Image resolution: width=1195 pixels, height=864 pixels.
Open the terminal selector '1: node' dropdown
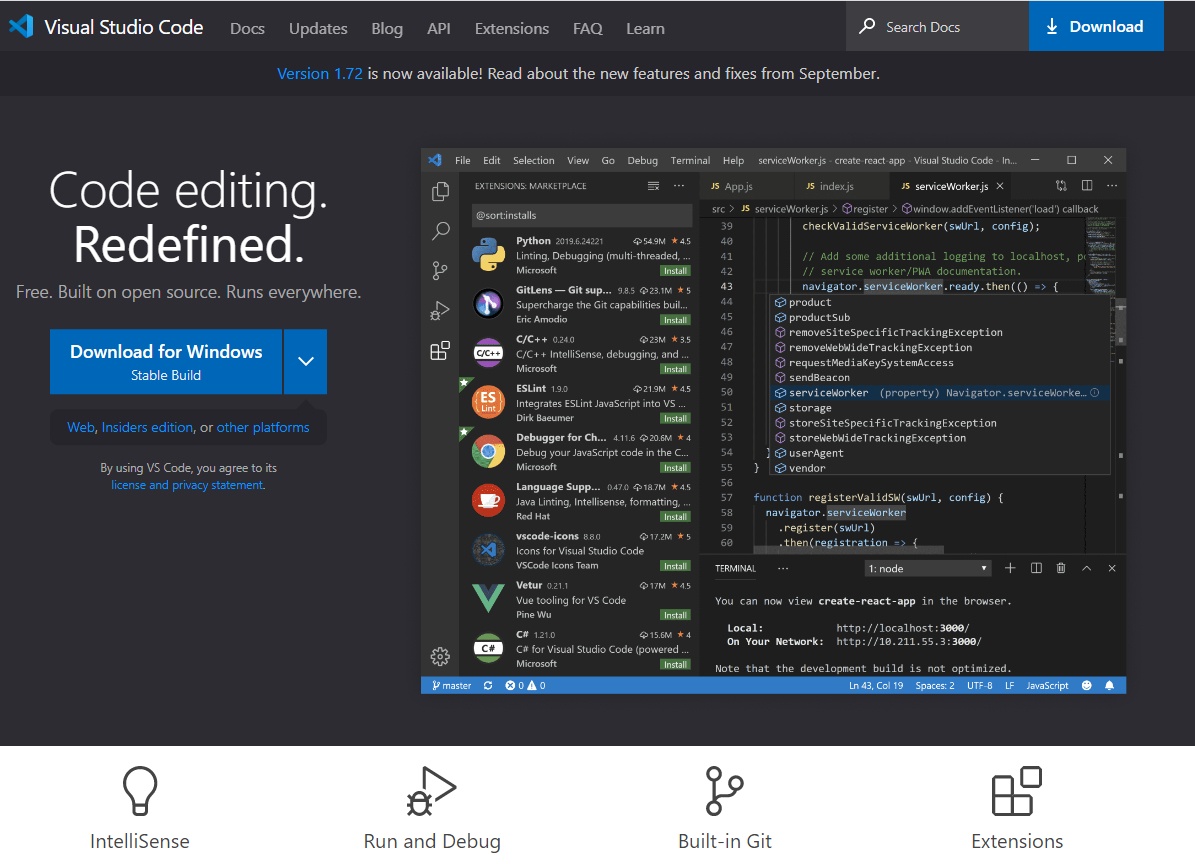[x=927, y=568]
